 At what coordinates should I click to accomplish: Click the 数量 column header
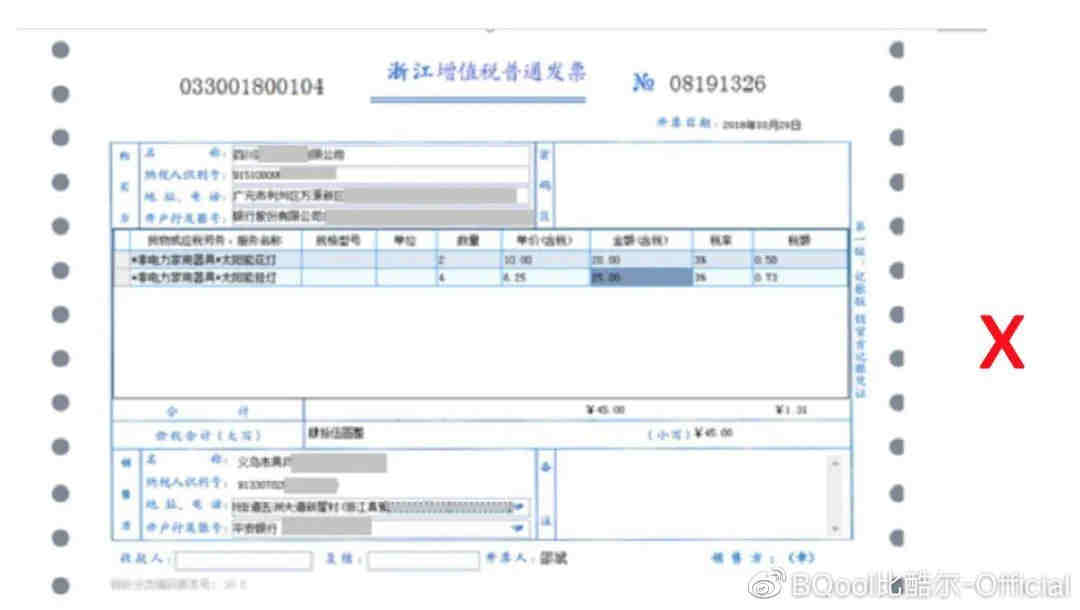click(468, 240)
